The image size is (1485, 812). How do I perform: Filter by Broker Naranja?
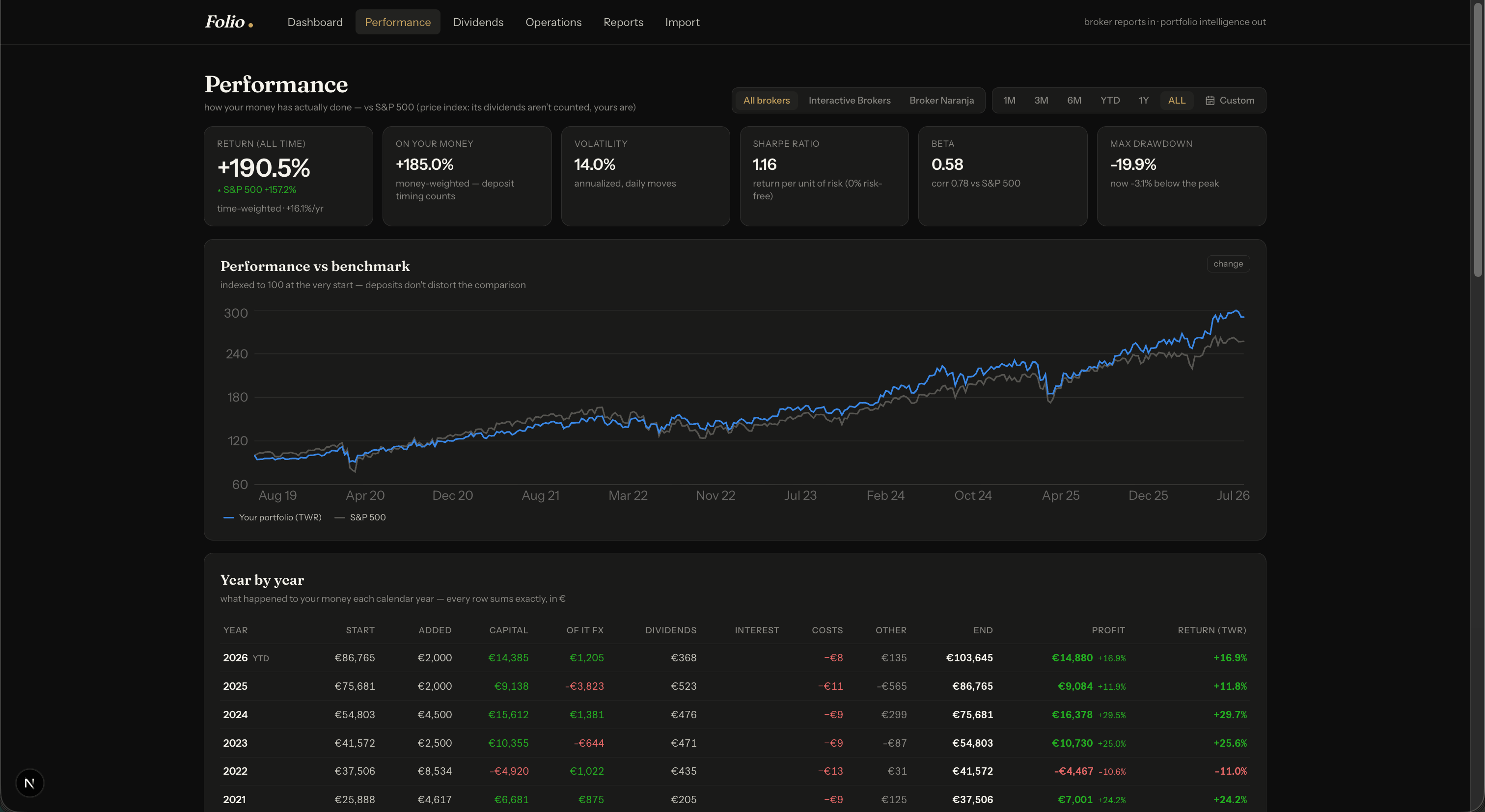[941, 100]
